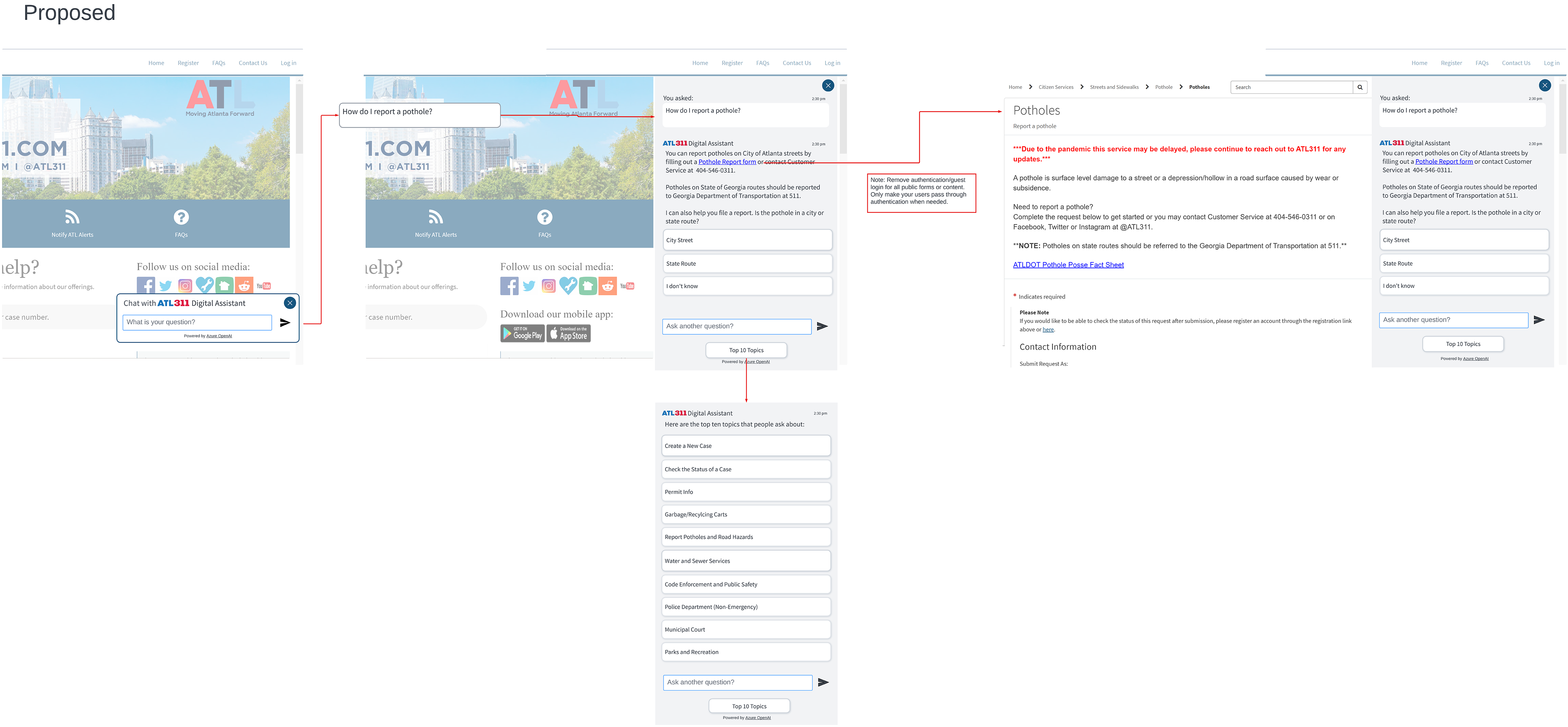Screen dimensions: 1568x727
Task: Click YouTube icon in homepage with app badges
Action: point(627,286)
